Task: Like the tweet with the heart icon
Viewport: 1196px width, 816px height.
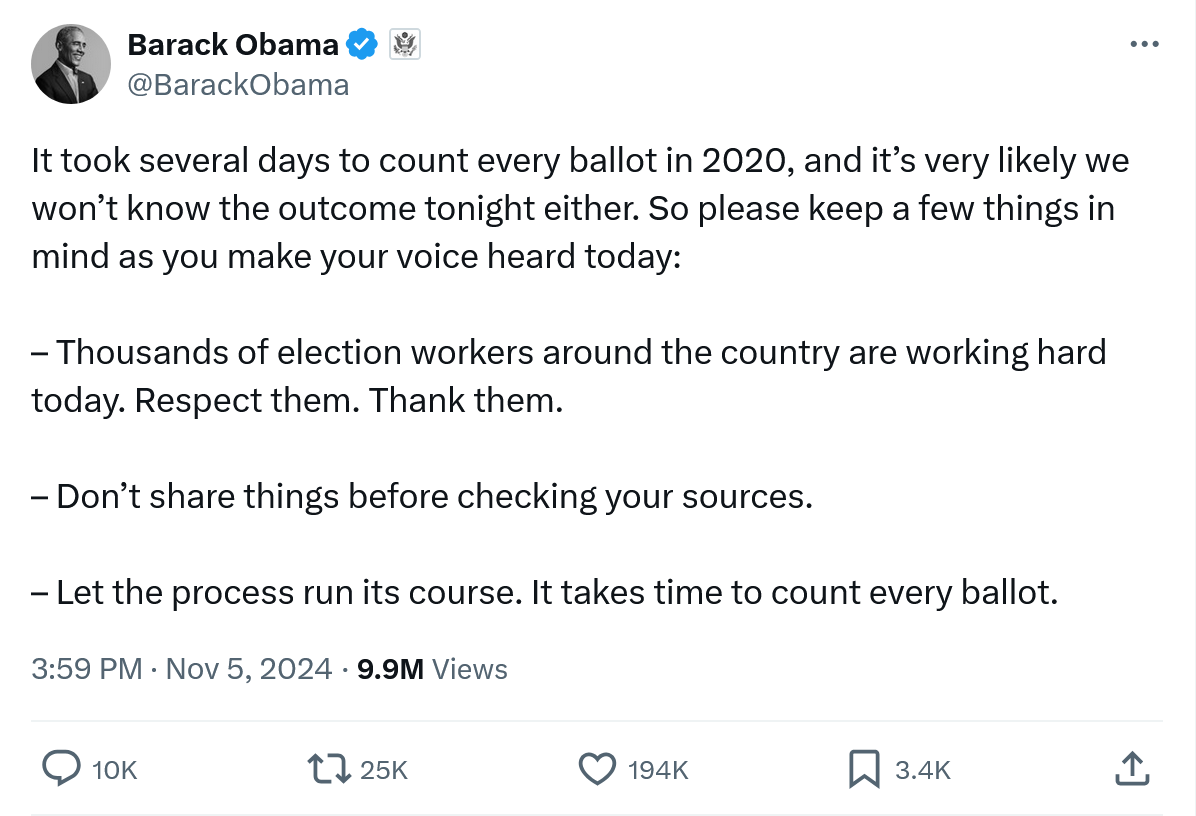Action: pyautogui.click(x=597, y=769)
